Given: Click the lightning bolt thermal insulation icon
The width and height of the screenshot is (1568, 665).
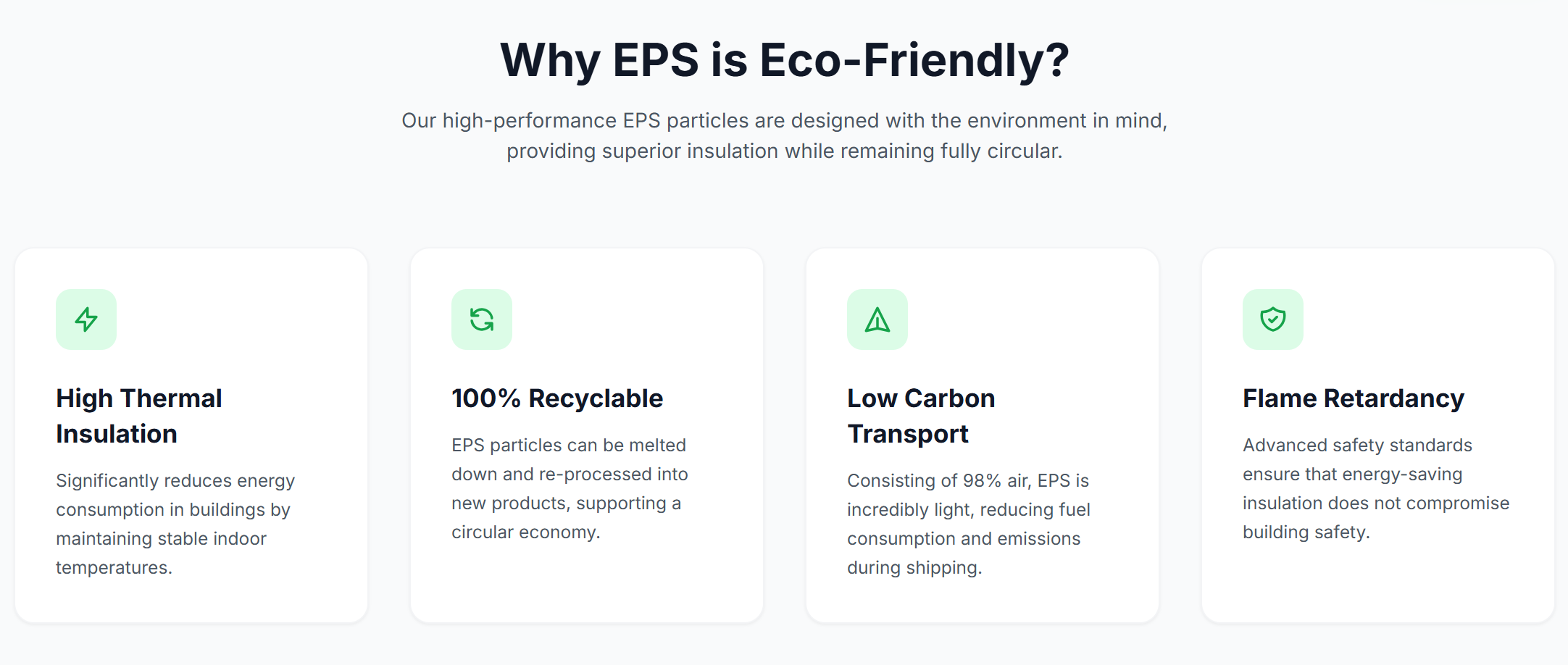Looking at the screenshot, I should (x=86, y=319).
